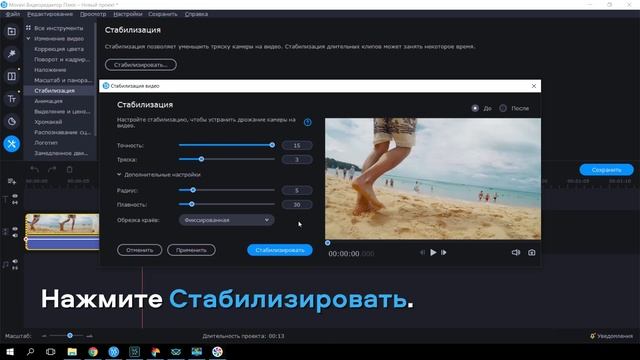Click the blue Стабилизировать button in dialog
Viewport: 640px width, 360px height.
280,250
